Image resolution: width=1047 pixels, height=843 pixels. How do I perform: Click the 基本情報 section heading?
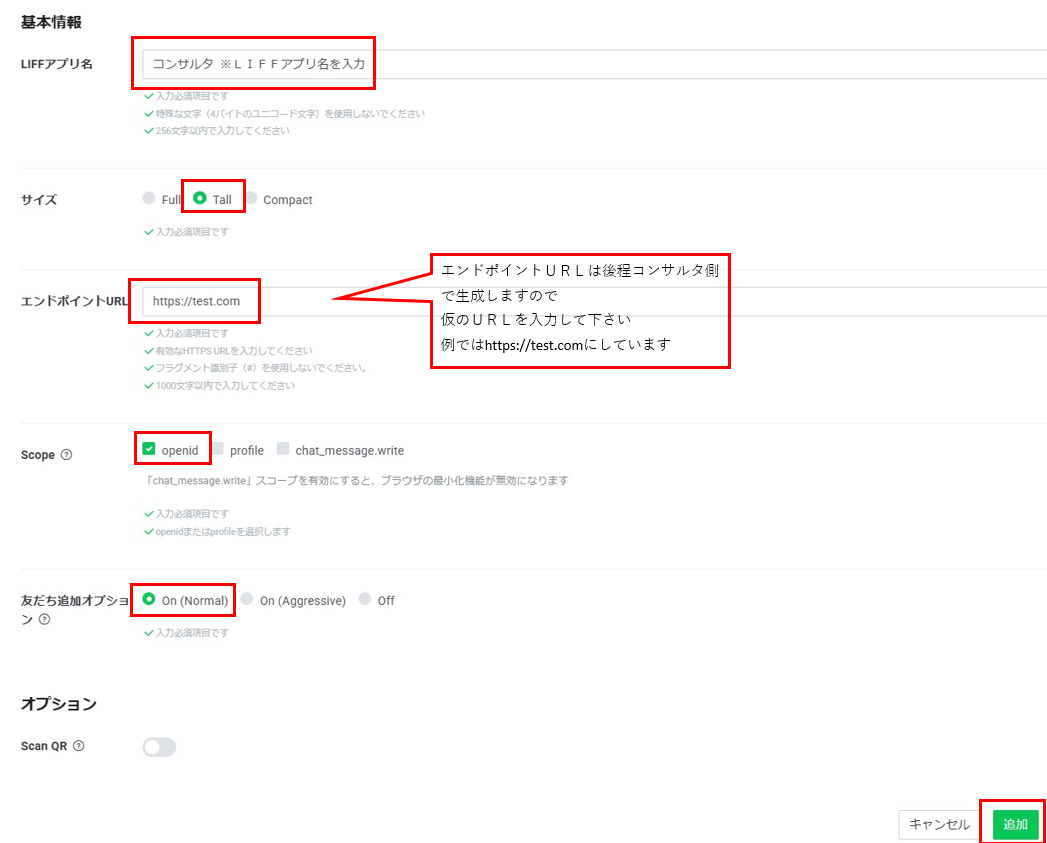(51, 22)
